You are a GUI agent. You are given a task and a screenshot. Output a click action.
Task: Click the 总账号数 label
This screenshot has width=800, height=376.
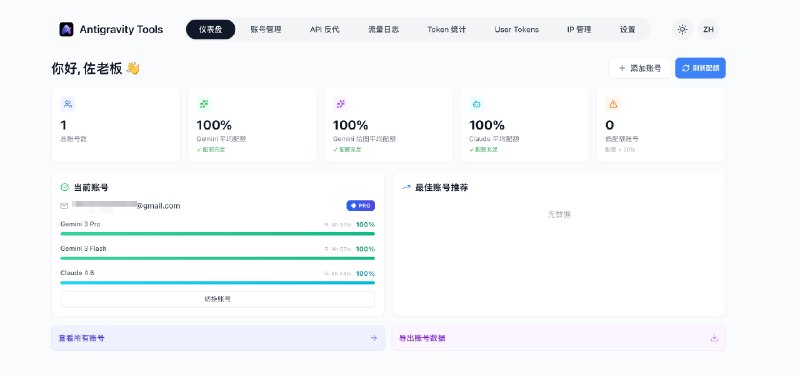click(x=73, y=139)
